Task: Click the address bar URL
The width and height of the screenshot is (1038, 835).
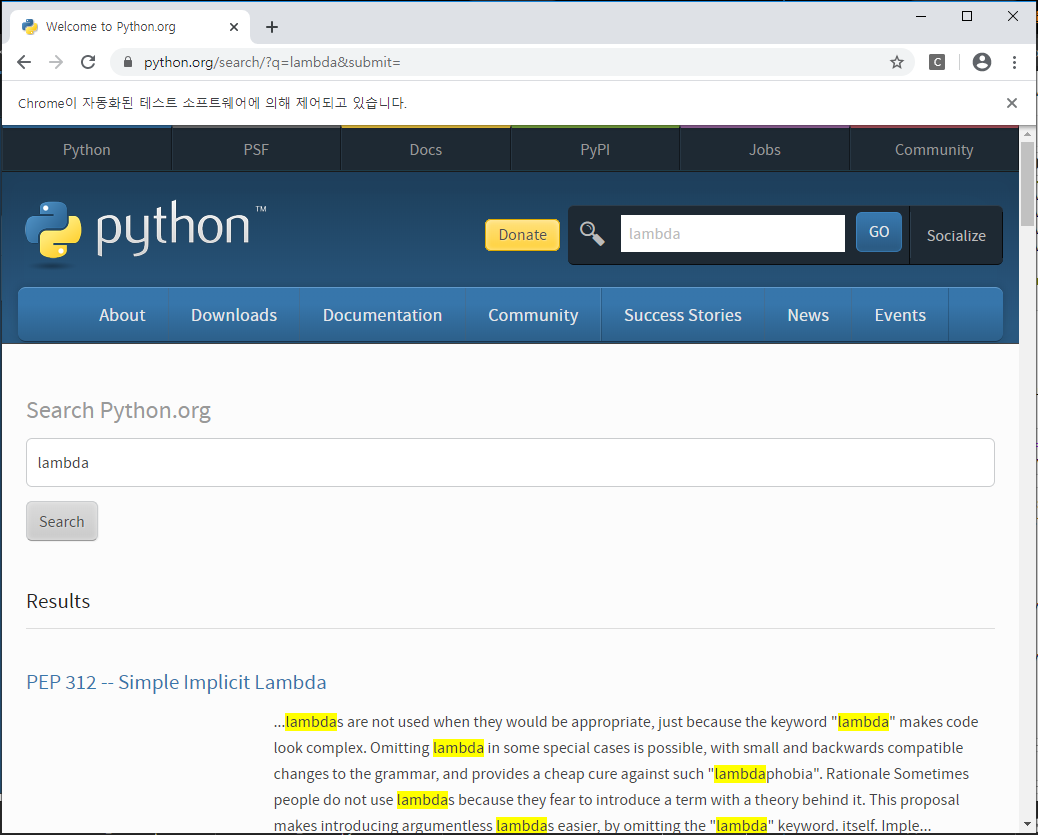Action: pyautogui.click(x=272, y=62)
